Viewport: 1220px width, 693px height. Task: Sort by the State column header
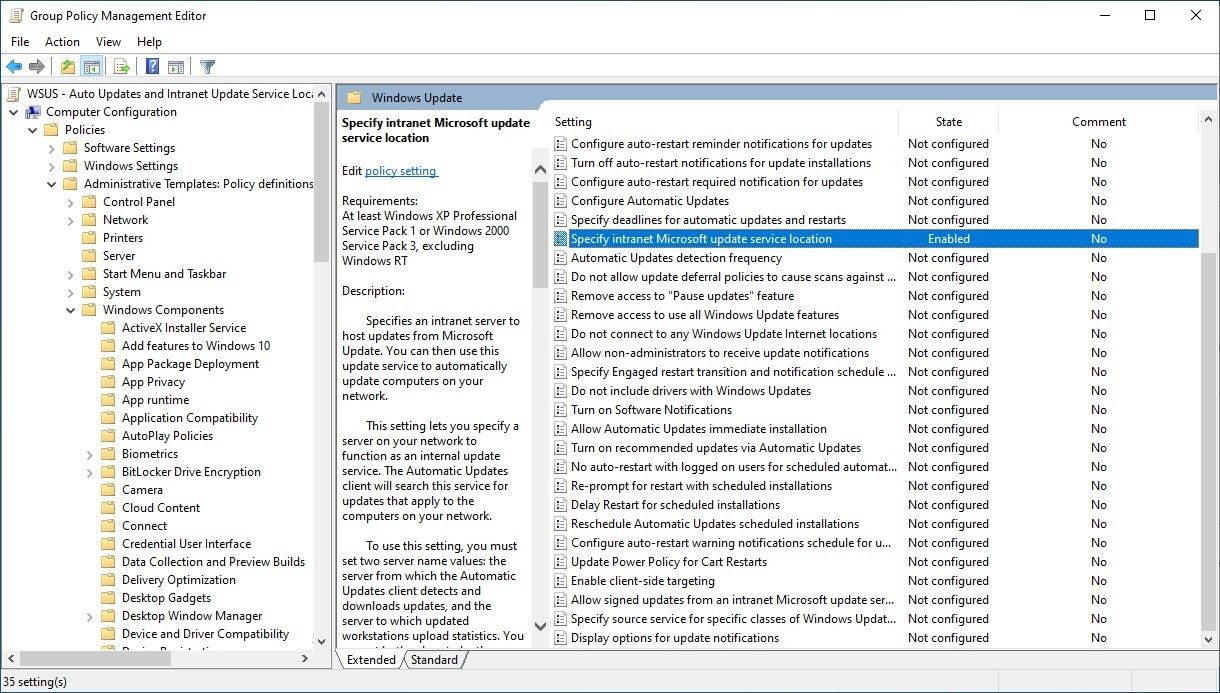click(948, 122)
